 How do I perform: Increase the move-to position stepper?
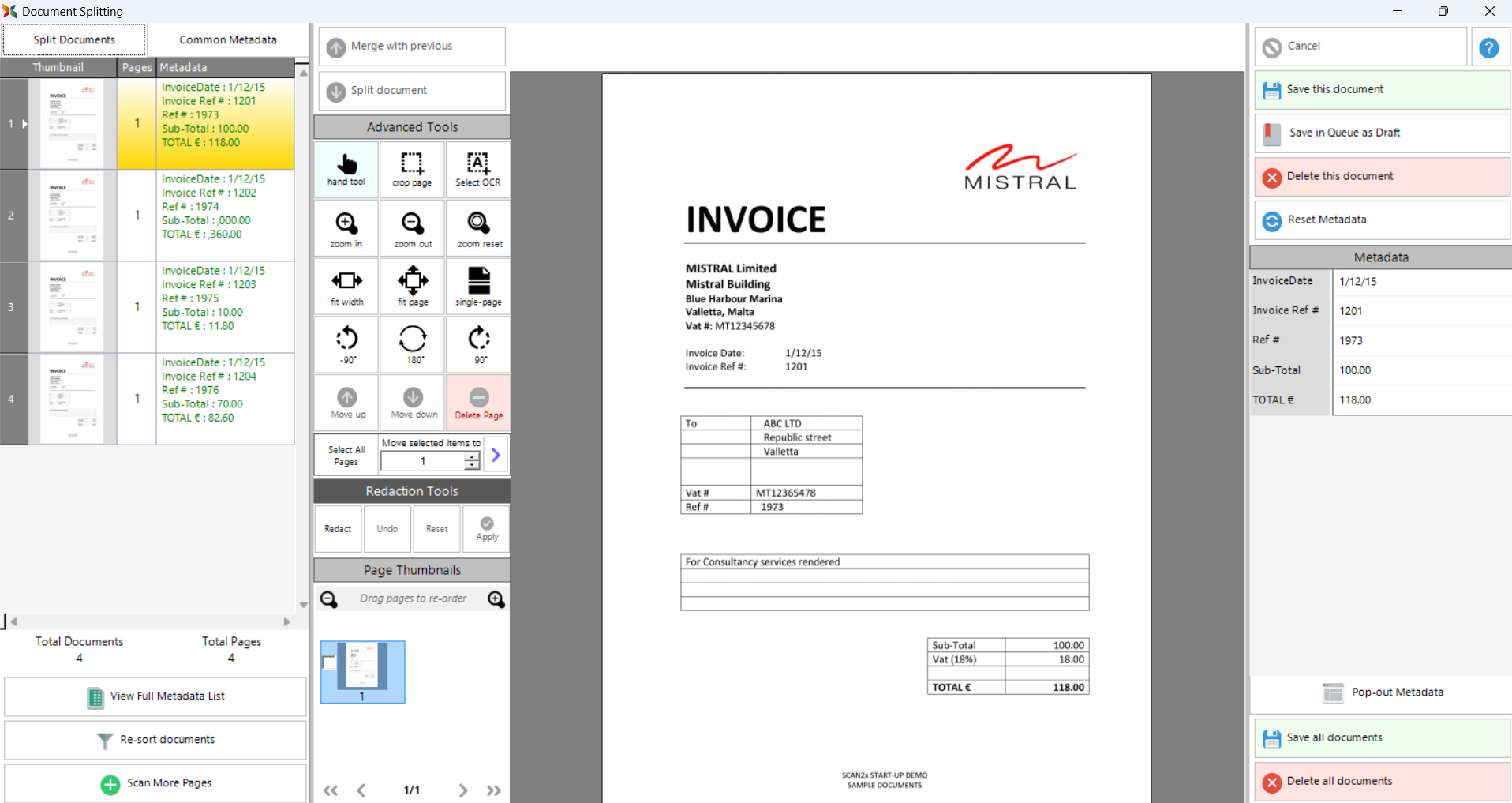coord(472,457)
